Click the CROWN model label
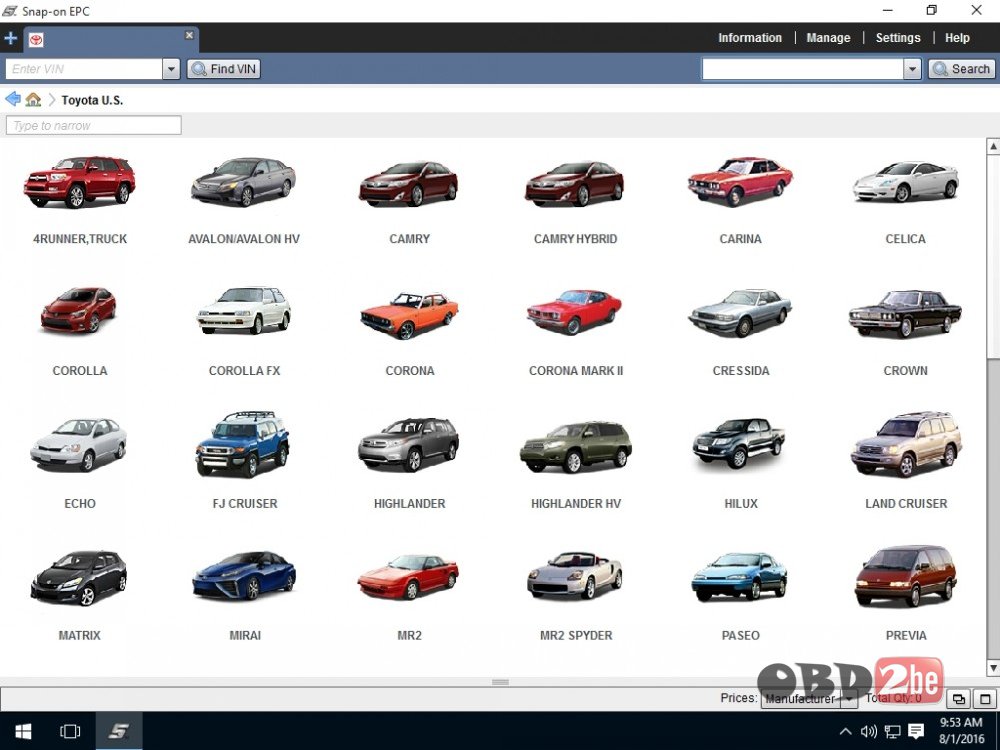 coord(906,371)
